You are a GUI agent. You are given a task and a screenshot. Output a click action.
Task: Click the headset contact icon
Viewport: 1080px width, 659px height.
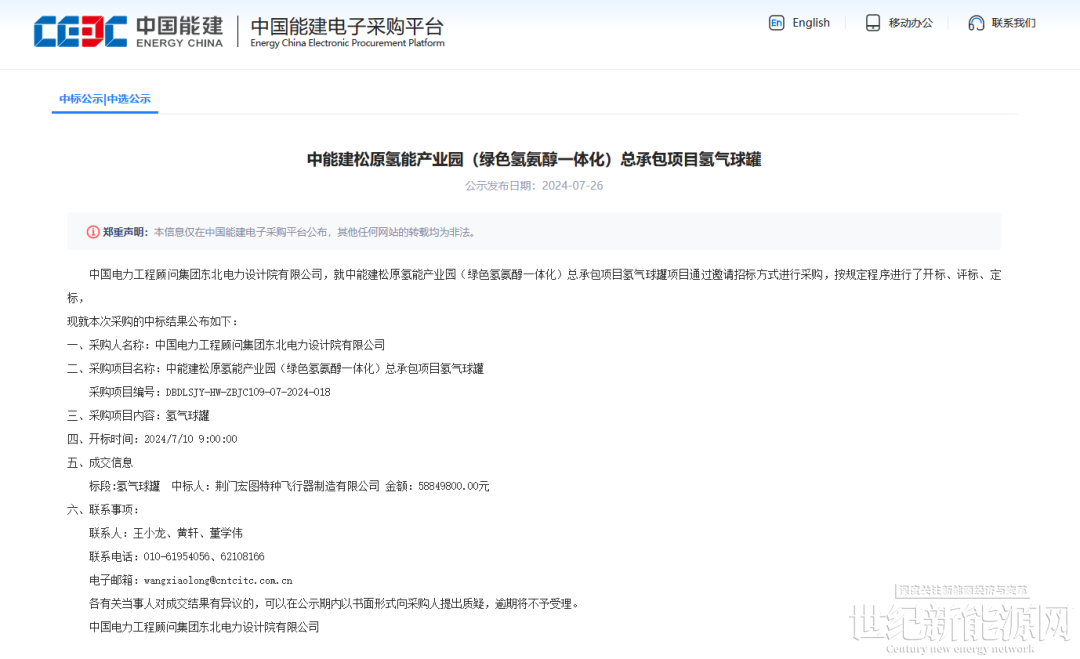coord(976,23)
